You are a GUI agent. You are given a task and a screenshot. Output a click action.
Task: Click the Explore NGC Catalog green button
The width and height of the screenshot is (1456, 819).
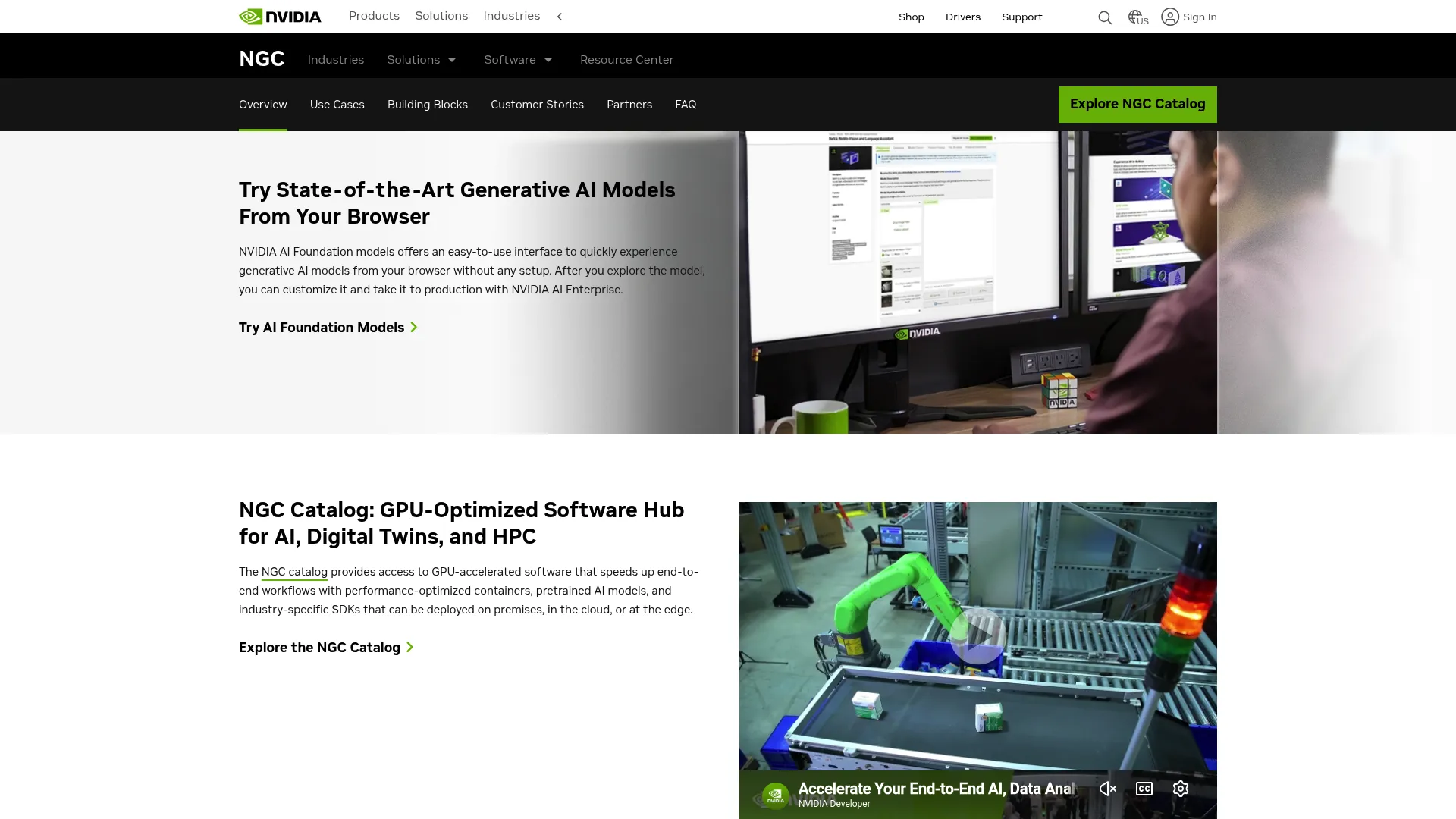pos(1137,105)
